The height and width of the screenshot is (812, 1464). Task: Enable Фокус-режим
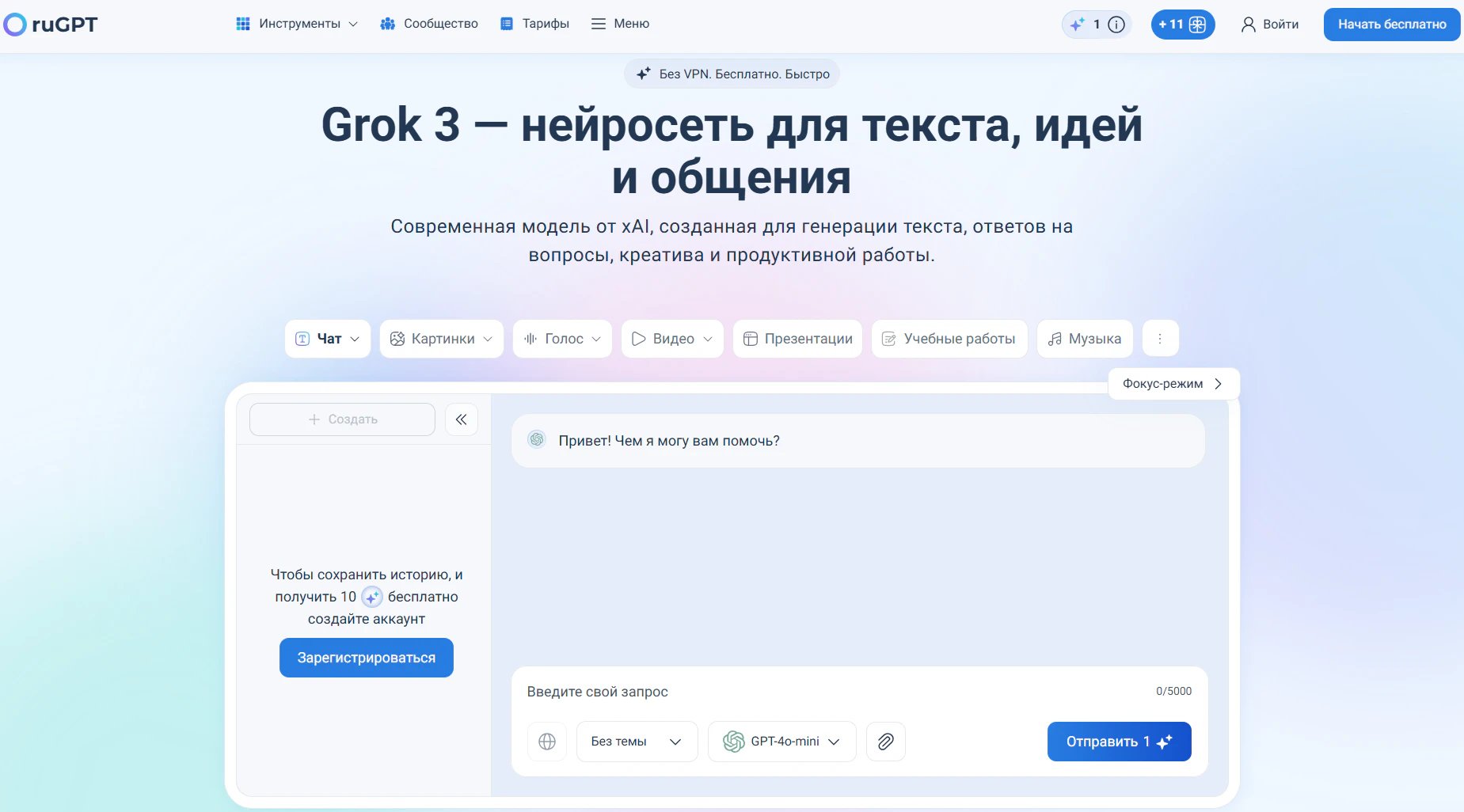pos(1173,384)
